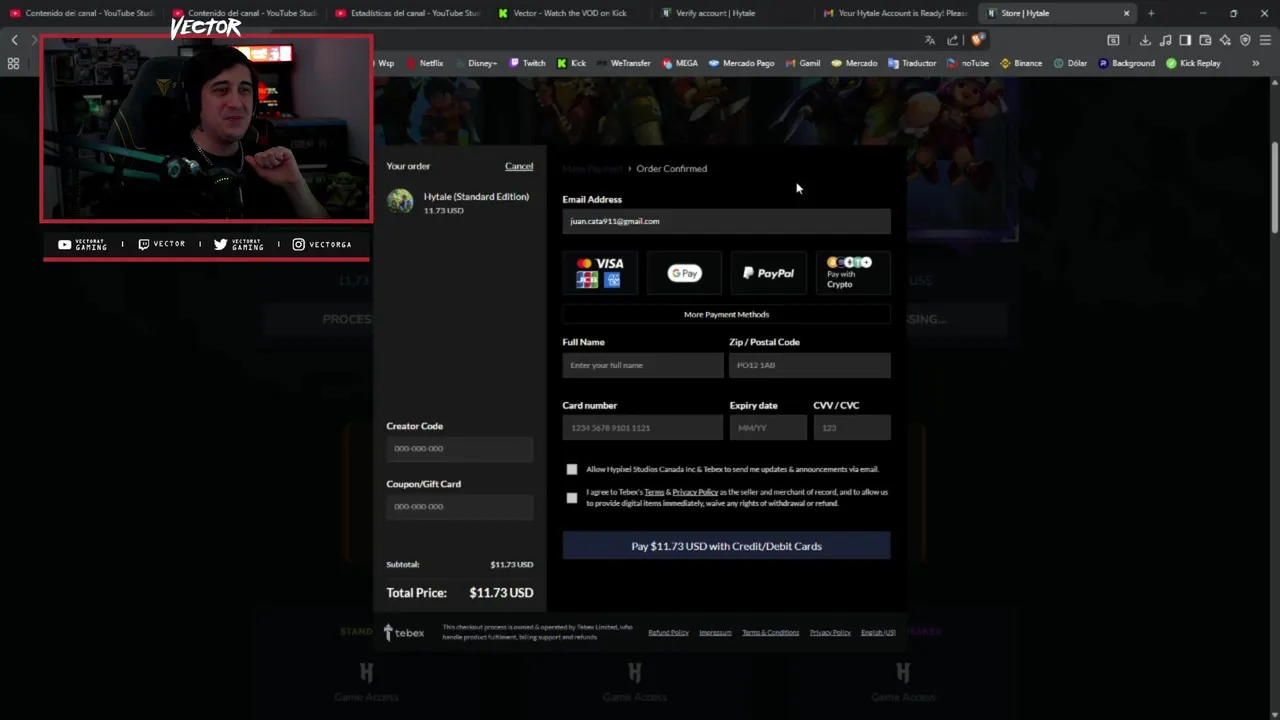The height and width of the screenshot is (720, 1280).
Task: Open the Traductor bookmark
Action: (x=912, y=63)
